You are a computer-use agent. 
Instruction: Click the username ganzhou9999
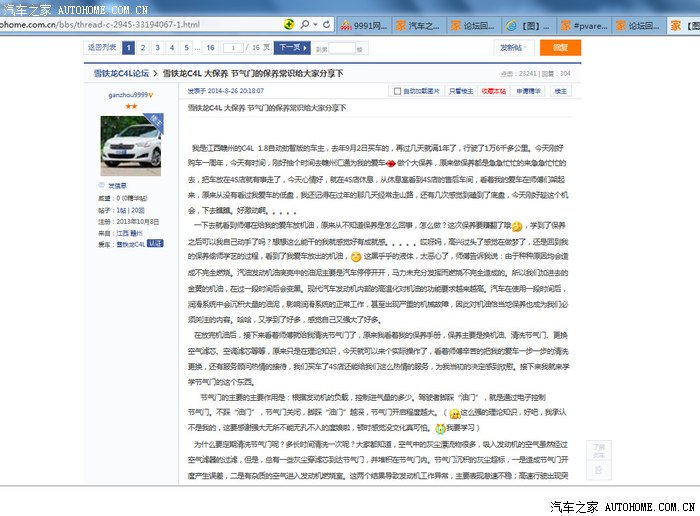[129, 94]
